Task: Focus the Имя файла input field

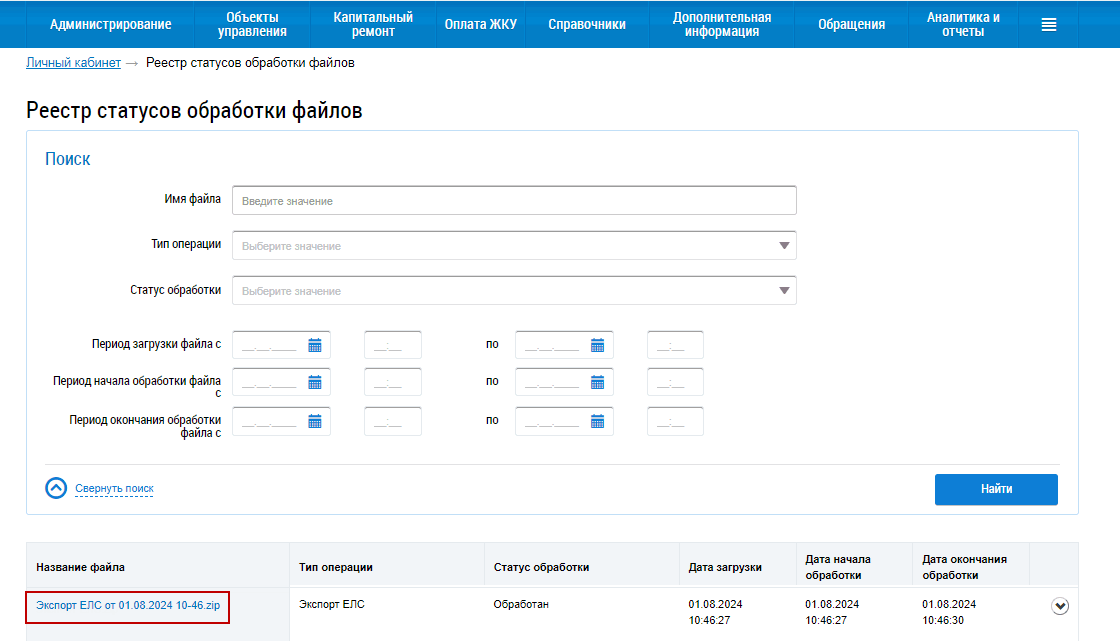Action: point(514,201)
